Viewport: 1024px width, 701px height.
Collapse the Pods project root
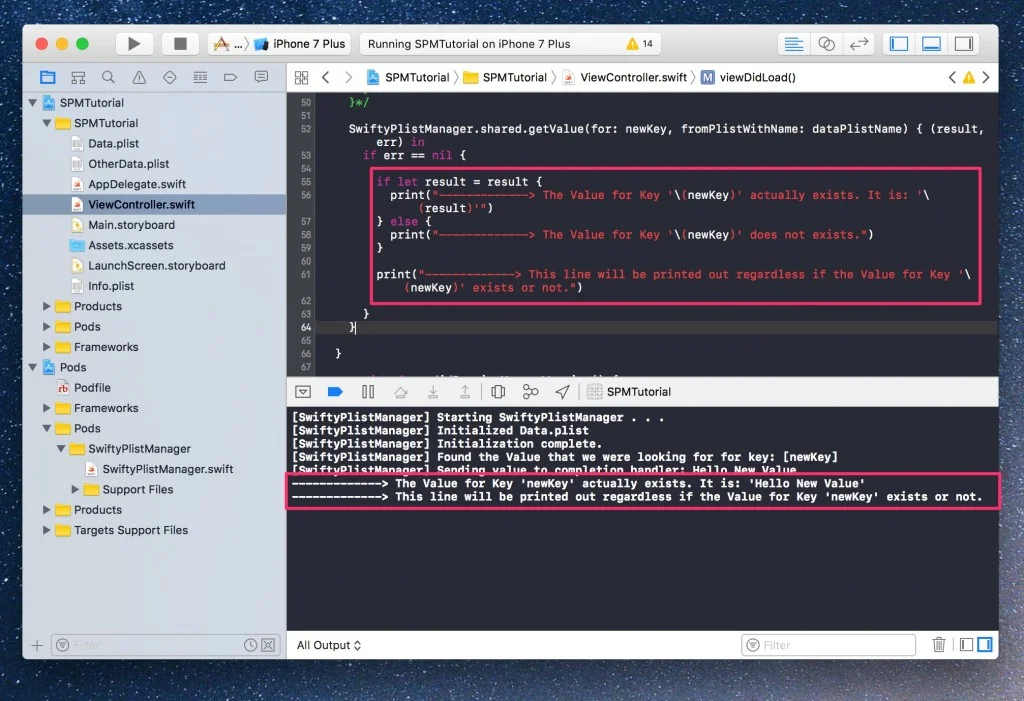point(33,367)
